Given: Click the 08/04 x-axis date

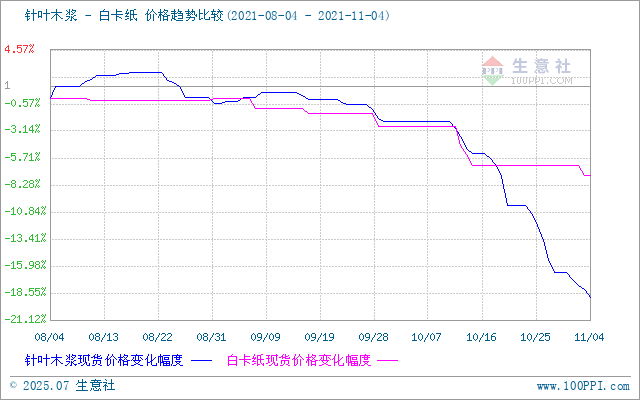Looking at the screenshot, I should point(49,337).
